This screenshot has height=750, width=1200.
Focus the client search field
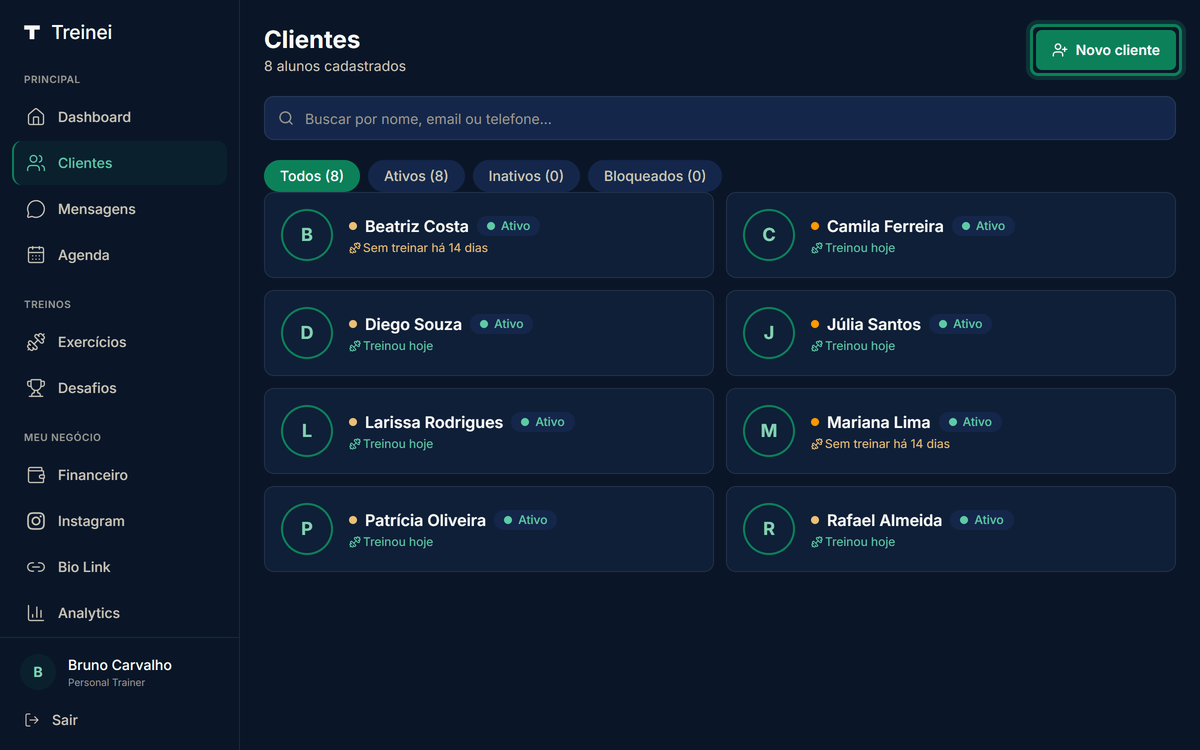click(x=720, y=118)
